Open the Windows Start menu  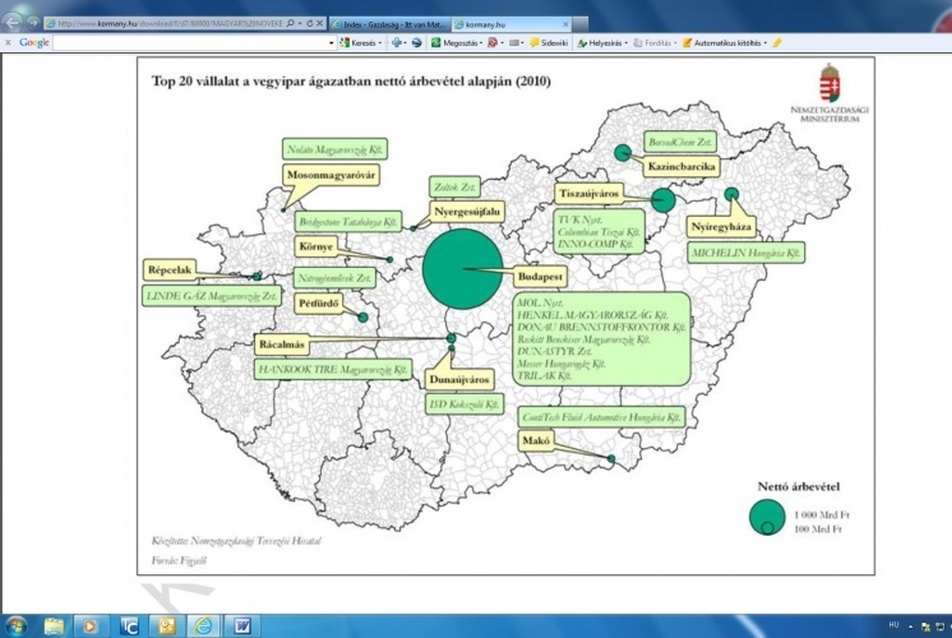[16, 626]
